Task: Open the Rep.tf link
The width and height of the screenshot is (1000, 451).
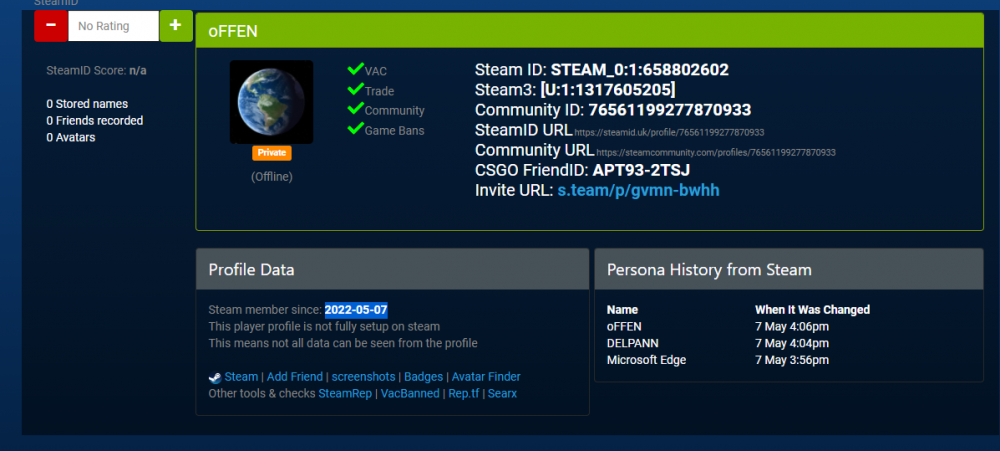Action: [x=464, y=394]
